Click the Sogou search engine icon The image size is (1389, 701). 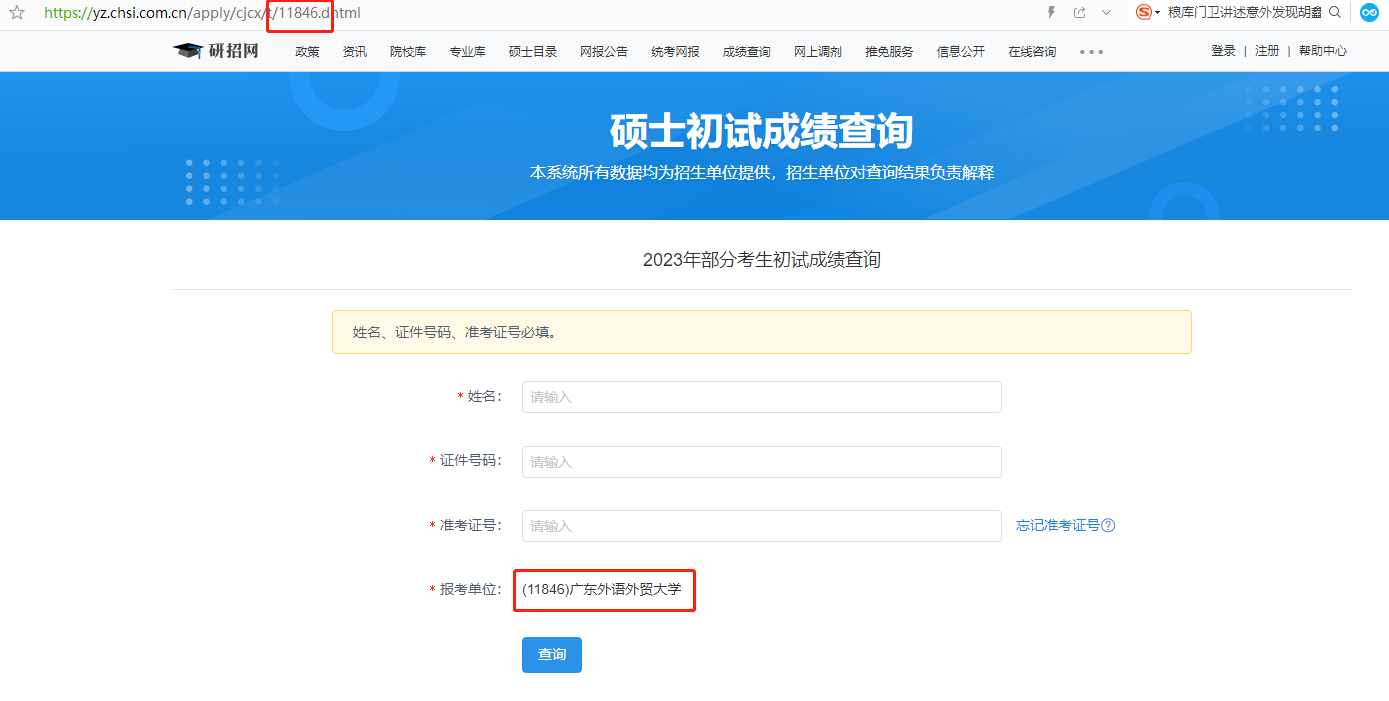[1143, 13]
